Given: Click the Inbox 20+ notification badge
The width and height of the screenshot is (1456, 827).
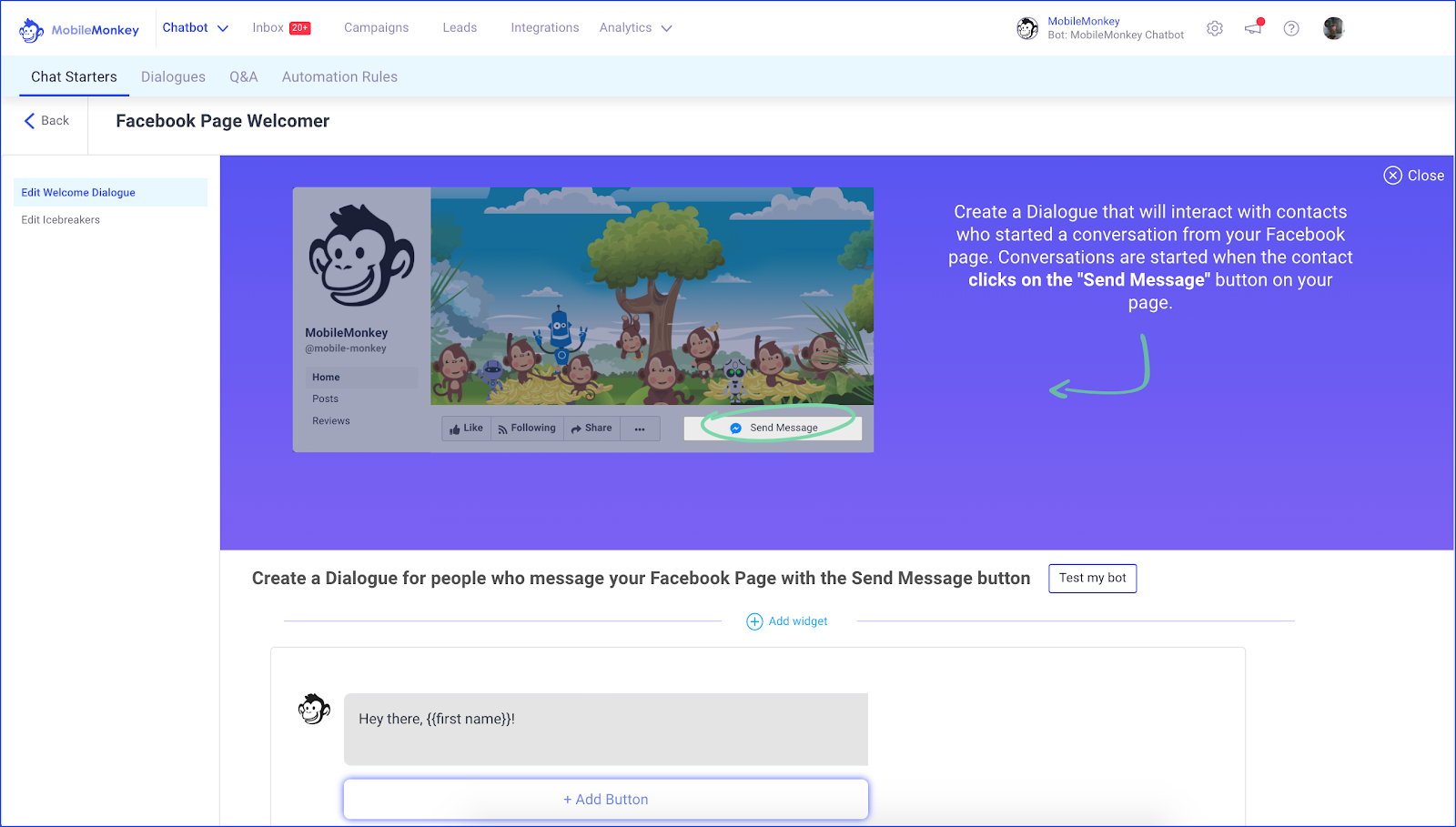Looking at the screenshot, I should pyautogui.click(x=300, y=28).
